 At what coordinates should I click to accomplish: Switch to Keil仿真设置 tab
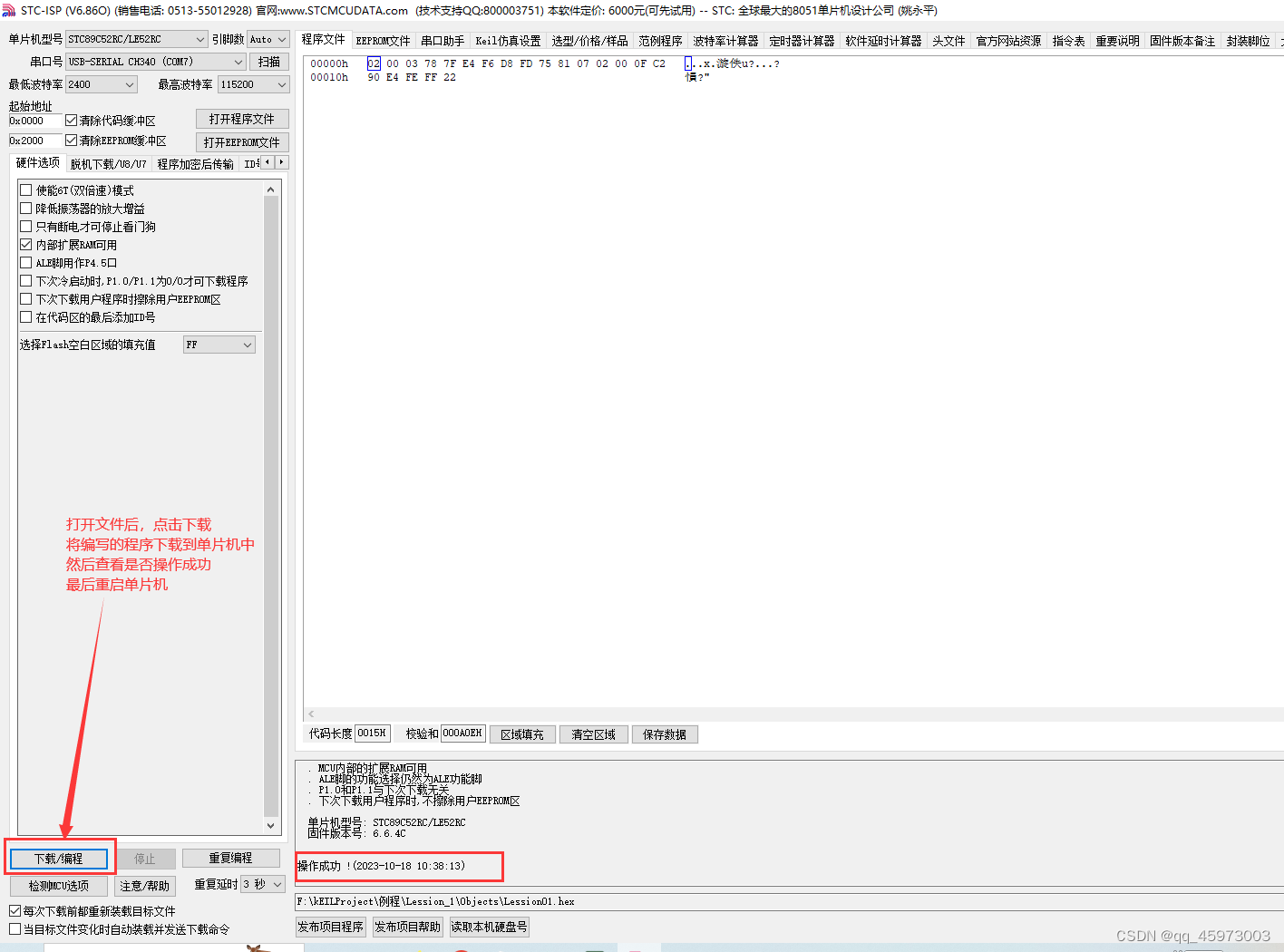click(508, 41)
